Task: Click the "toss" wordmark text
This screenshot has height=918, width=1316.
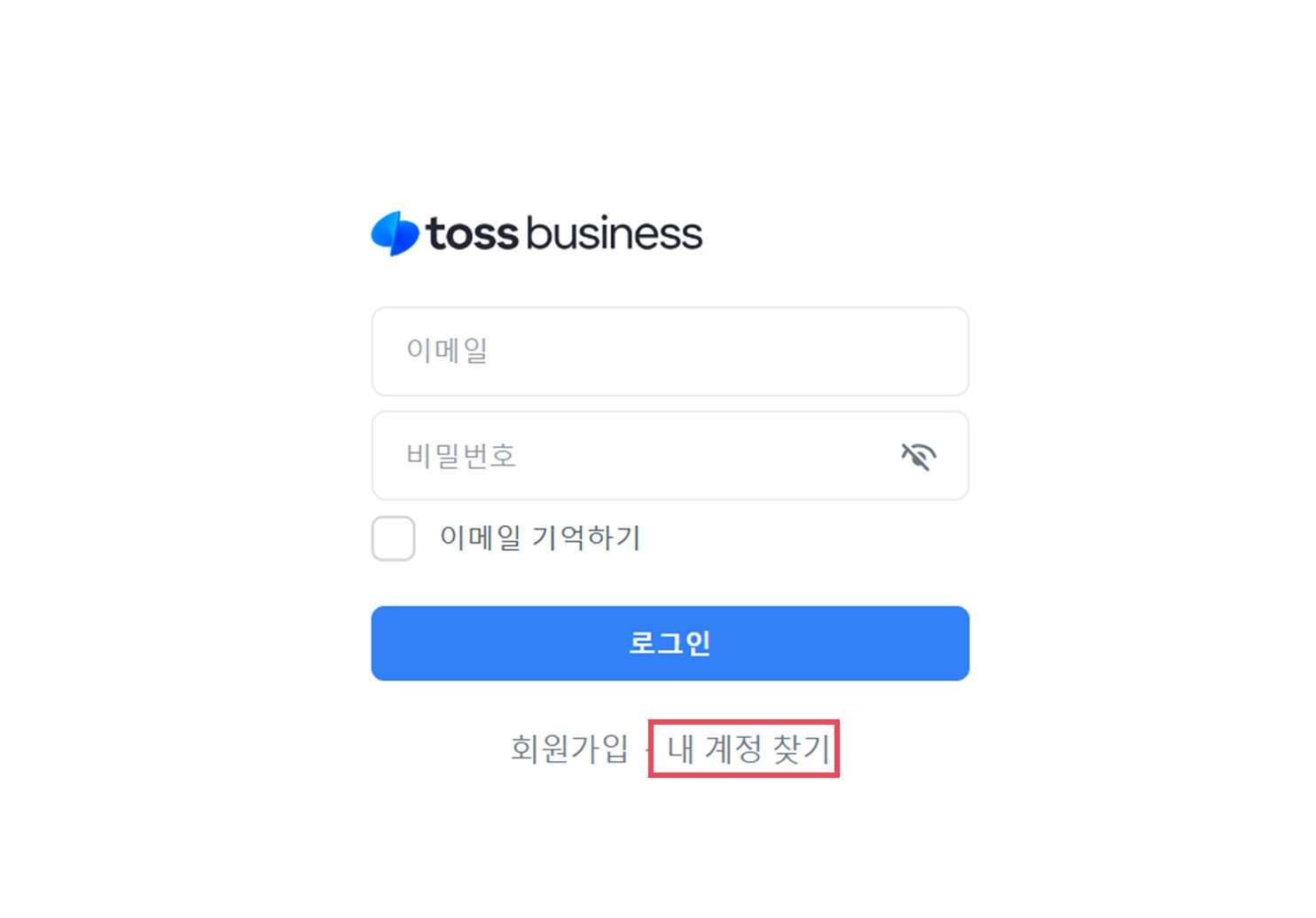Action: point(472,233)
